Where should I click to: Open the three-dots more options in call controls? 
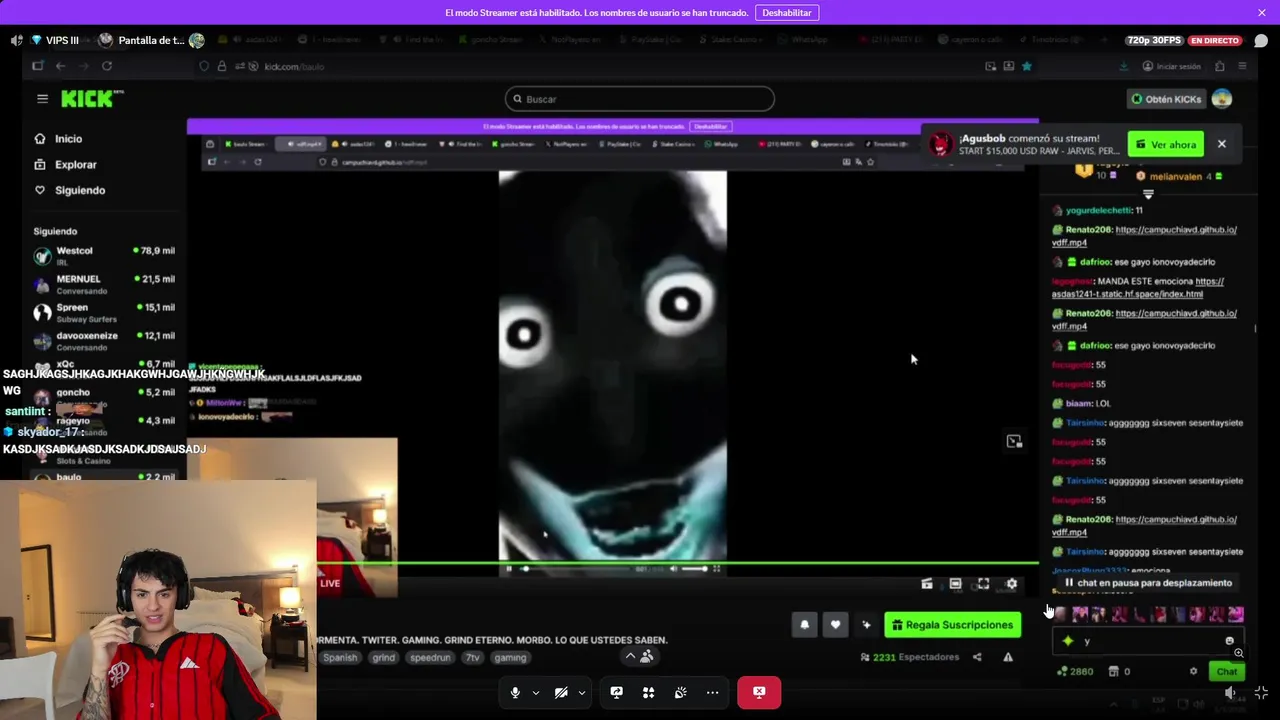712,692
